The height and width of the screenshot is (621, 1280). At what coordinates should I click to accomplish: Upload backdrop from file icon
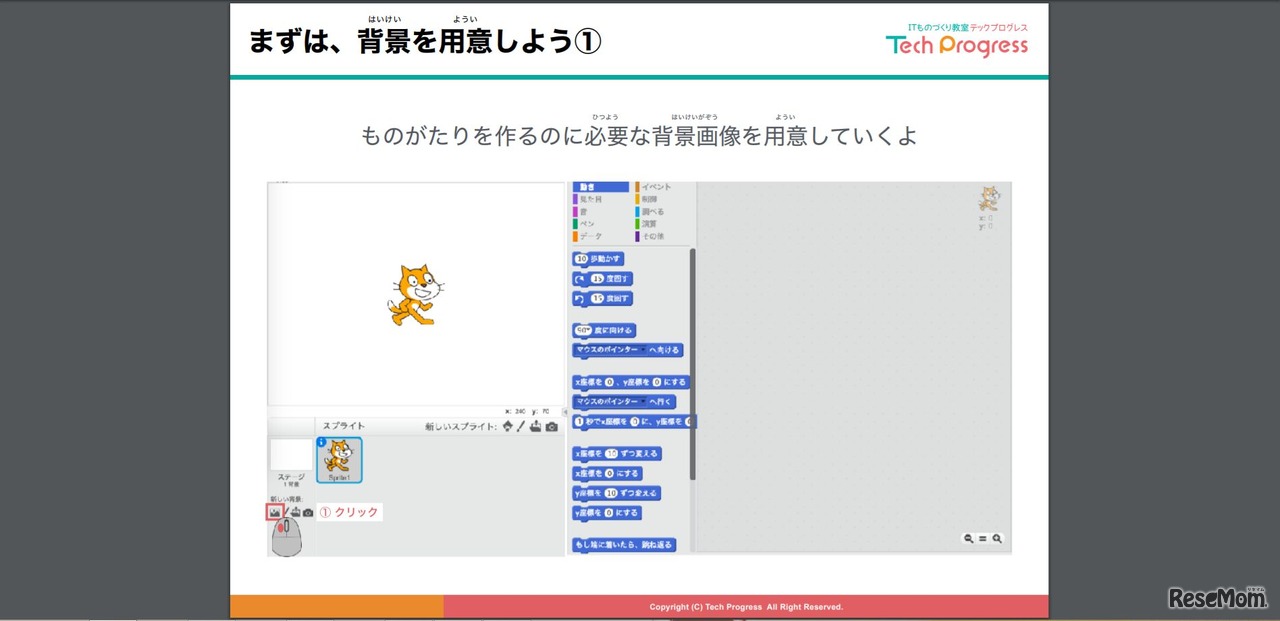[296, 512]
